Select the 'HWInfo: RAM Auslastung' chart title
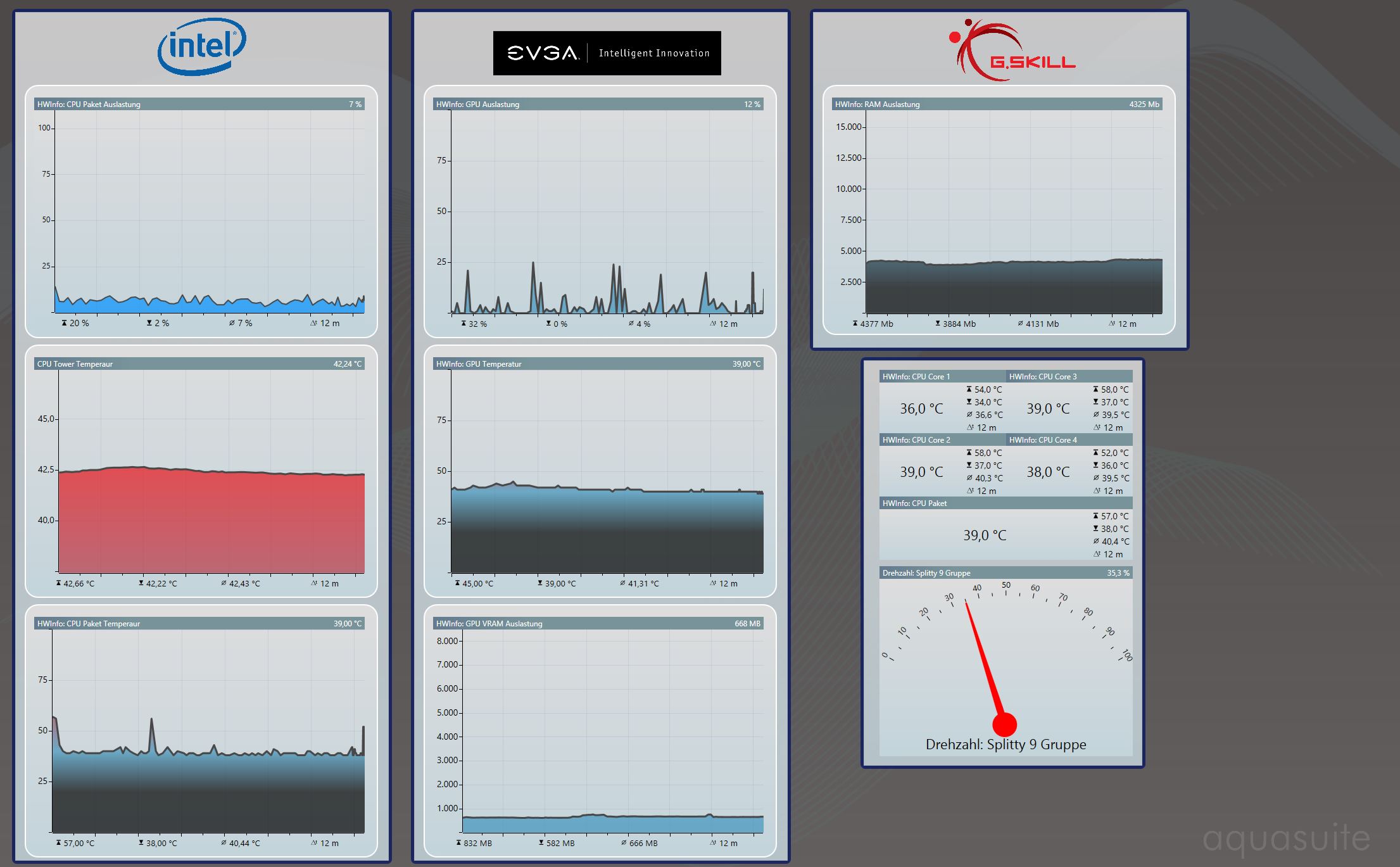 pos(877,104)
